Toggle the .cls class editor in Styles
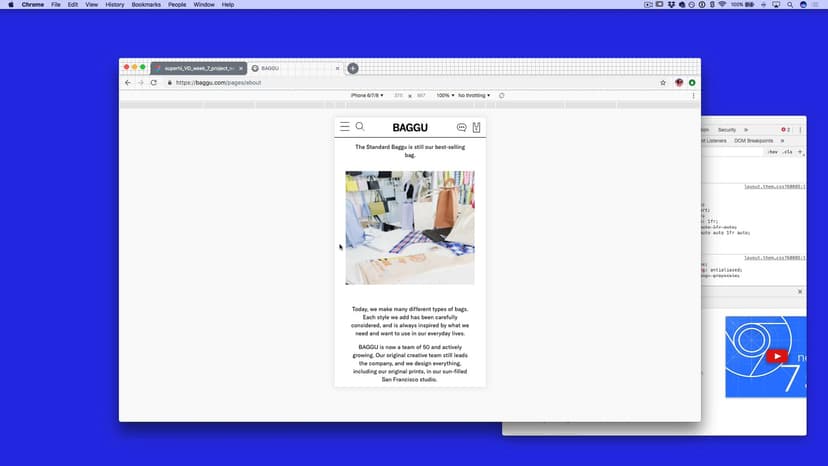The width and height of the screenshot is (828, 466). pyautogui.click(x=787, y=152)
